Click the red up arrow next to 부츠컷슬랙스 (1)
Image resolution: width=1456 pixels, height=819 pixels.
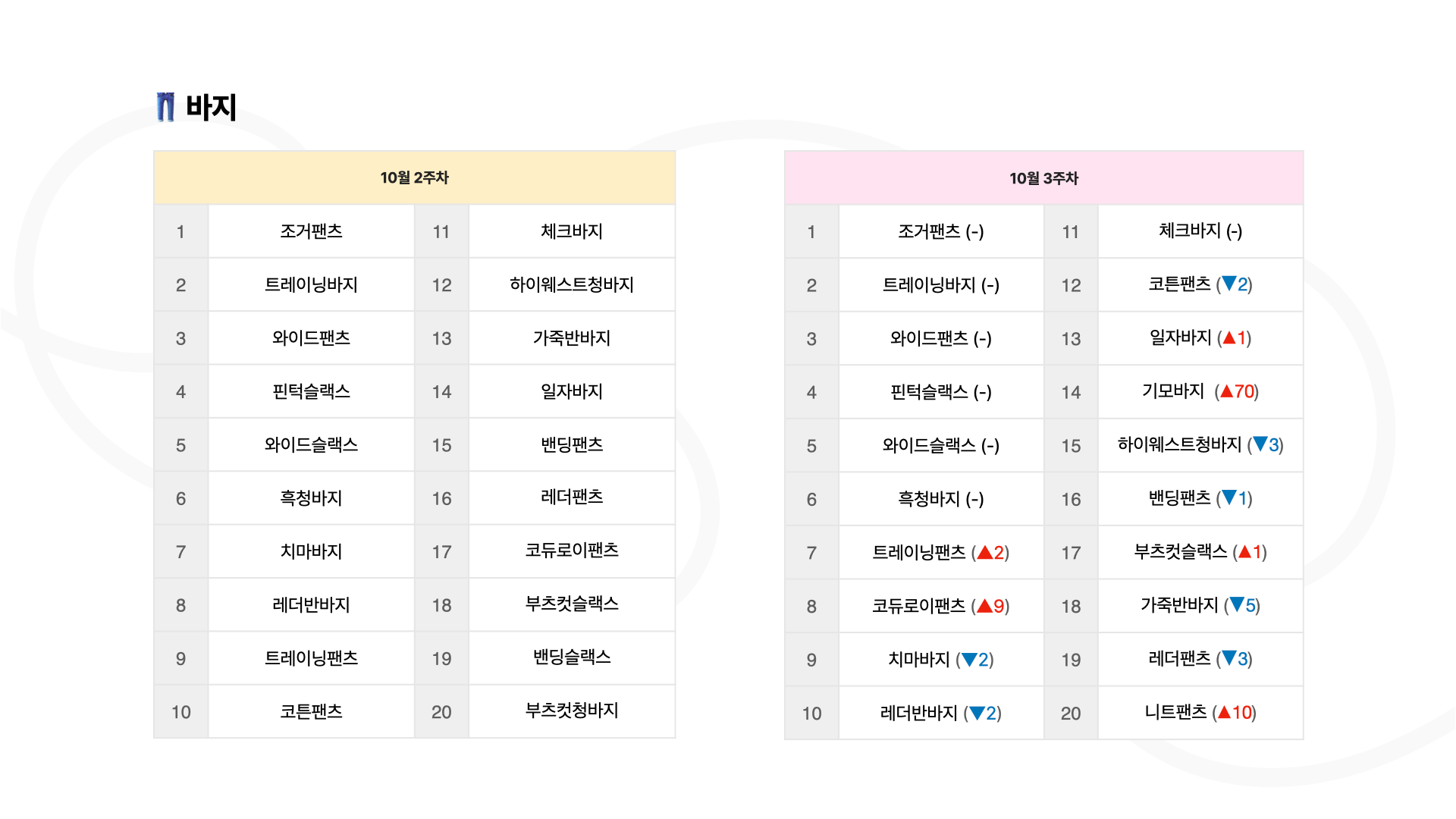tap(1244, 552)
